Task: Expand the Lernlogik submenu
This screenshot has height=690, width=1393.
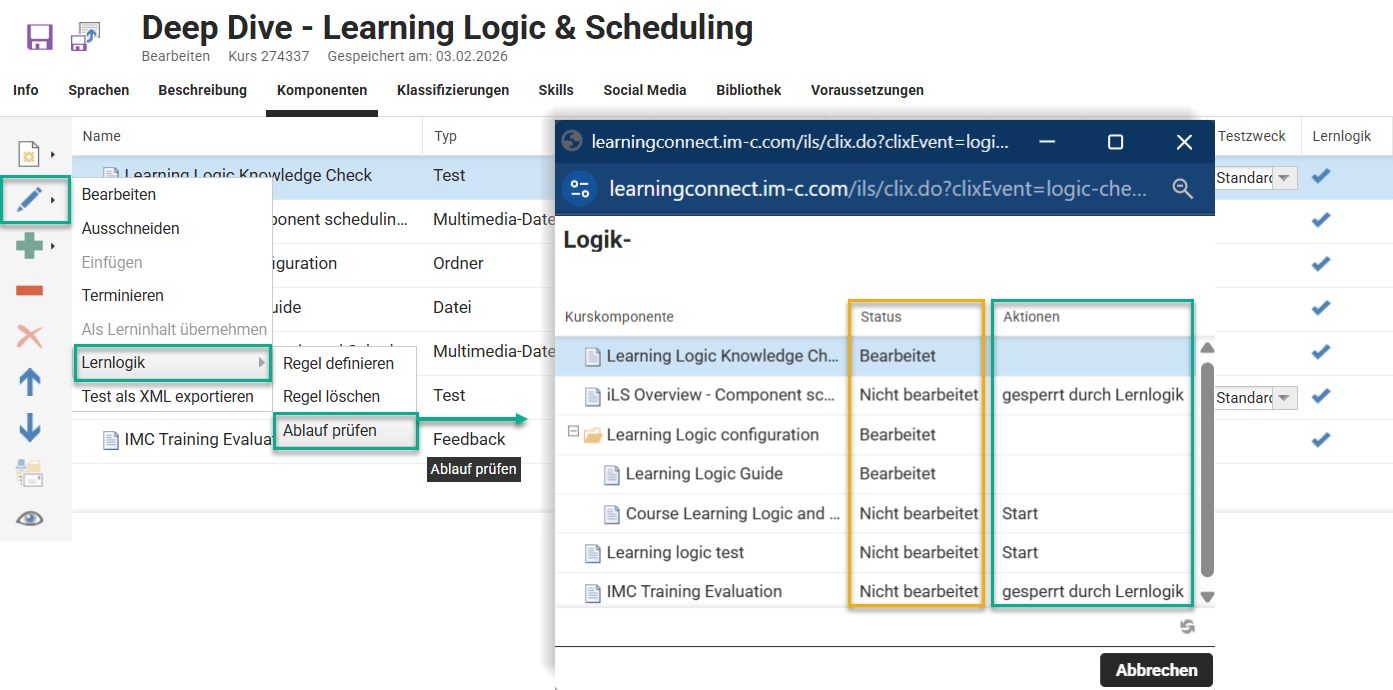Action: pyautogui.click(x=173, y=362)
